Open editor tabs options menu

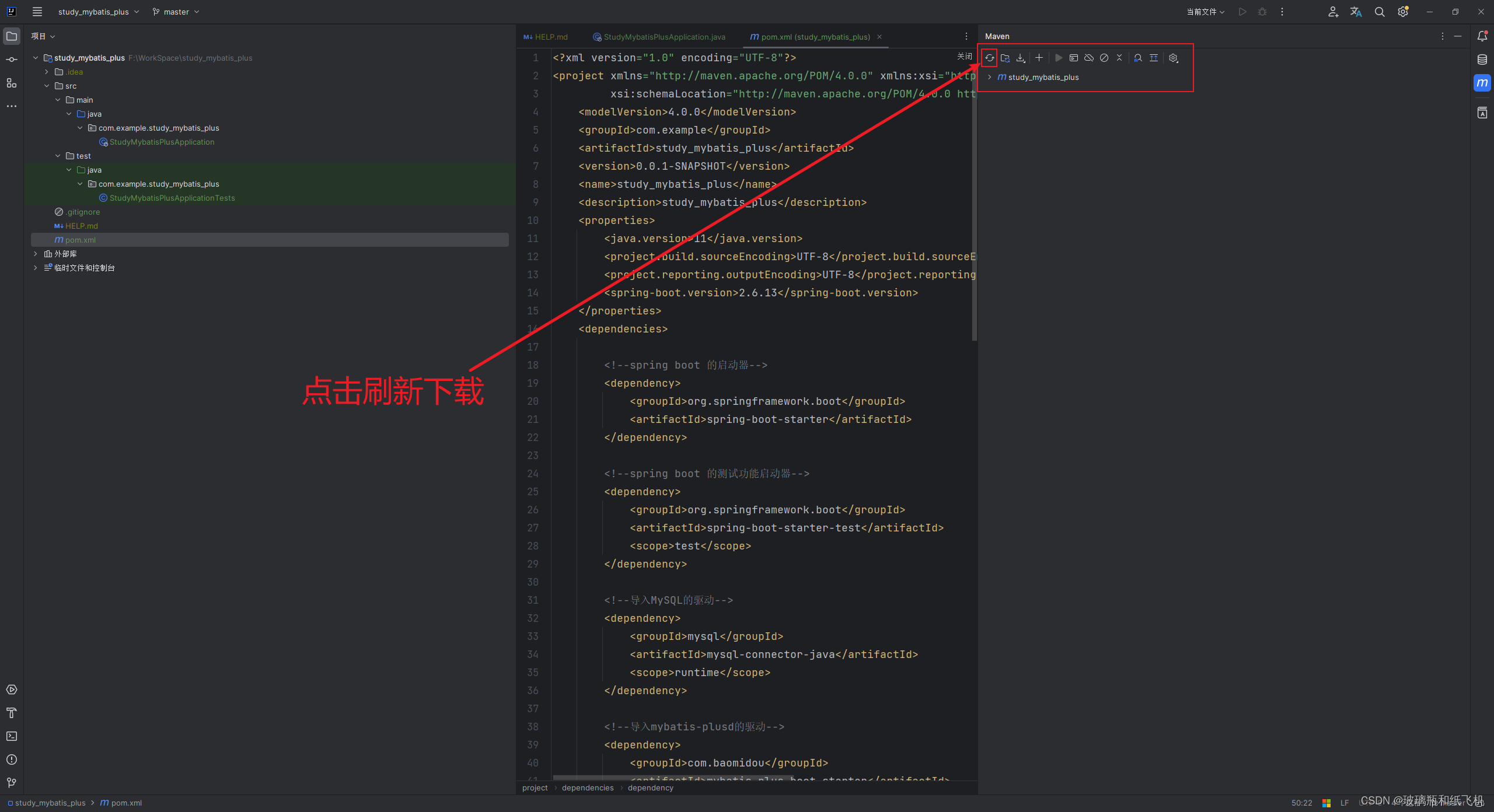click(966, 36)
